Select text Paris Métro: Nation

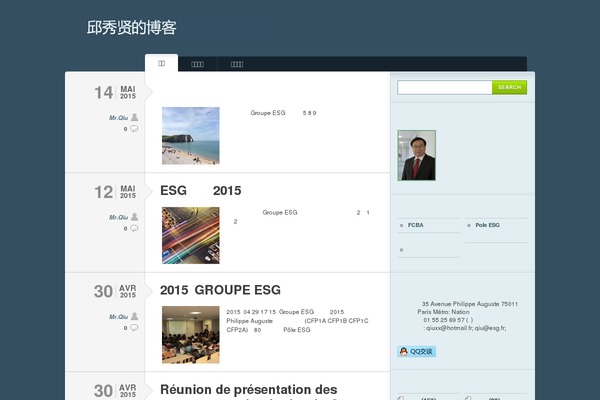(x=443, y=312)
